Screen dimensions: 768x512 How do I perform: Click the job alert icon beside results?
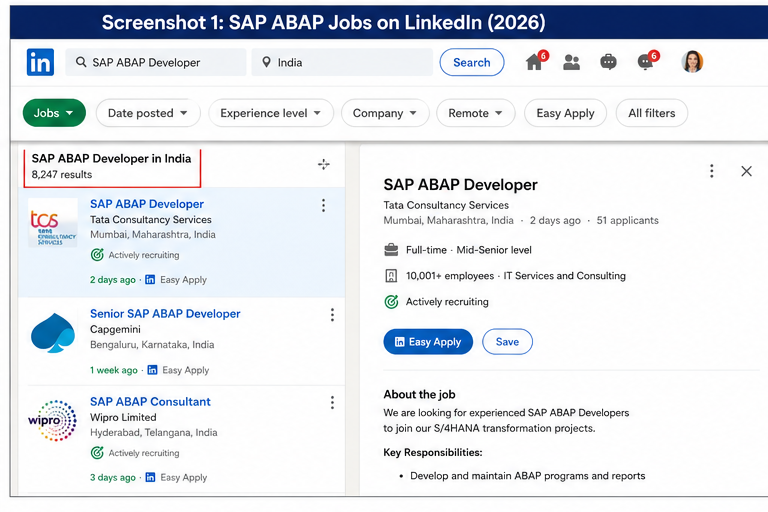pyautogui.click(x=324, y=164)
